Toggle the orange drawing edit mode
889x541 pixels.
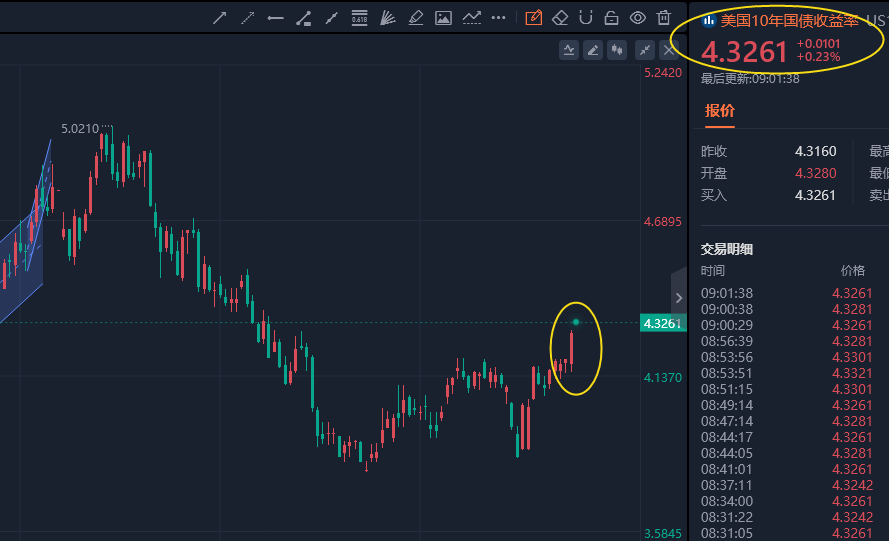coord(534,18)
